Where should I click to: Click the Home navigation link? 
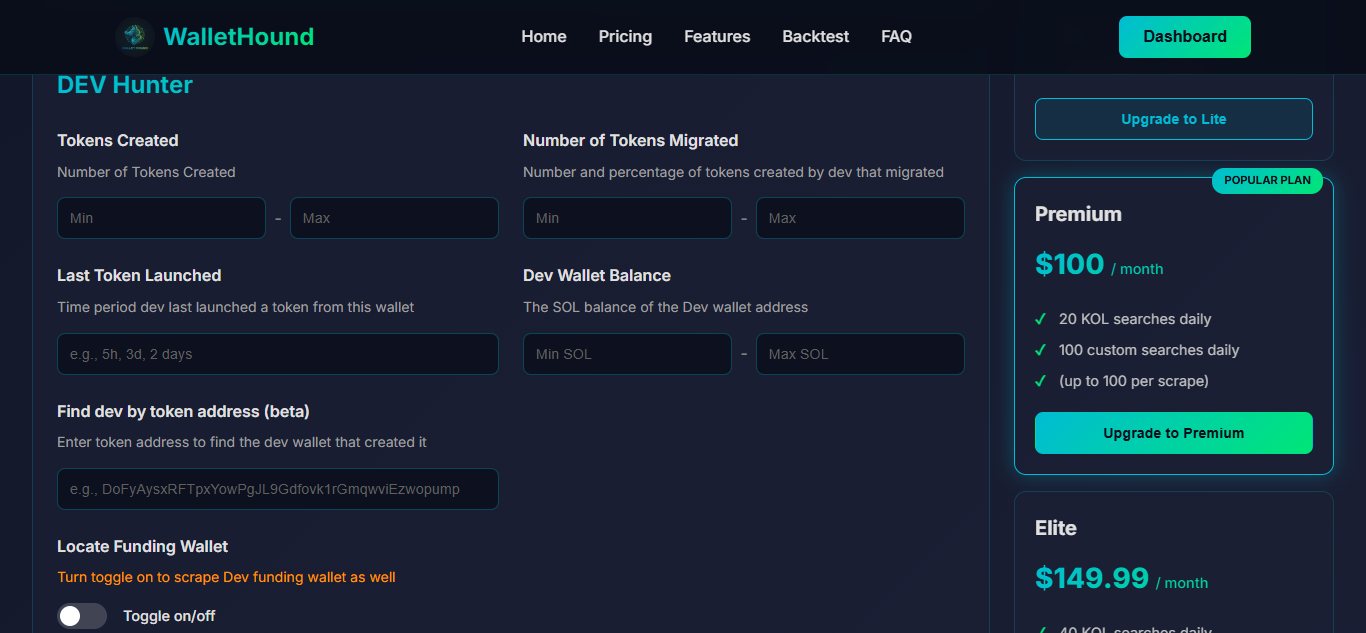[543, 36]
